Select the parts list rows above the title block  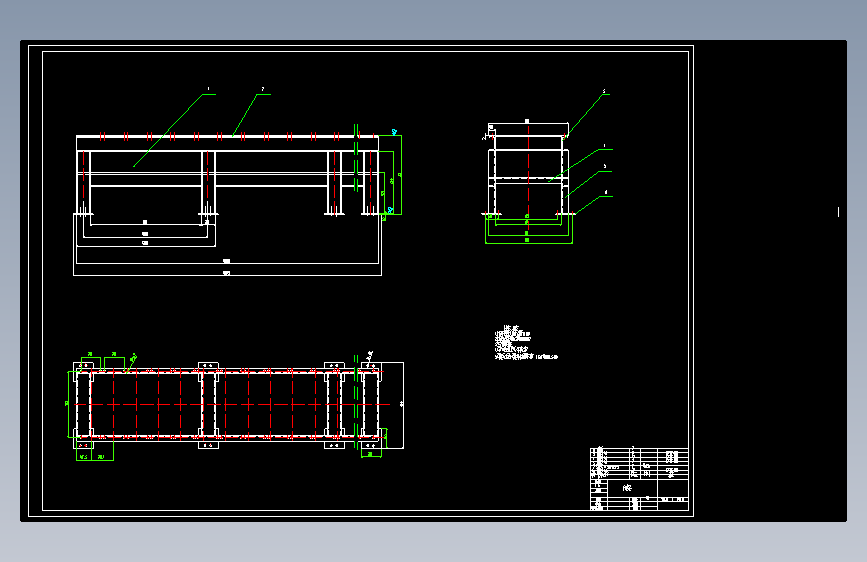639,464
